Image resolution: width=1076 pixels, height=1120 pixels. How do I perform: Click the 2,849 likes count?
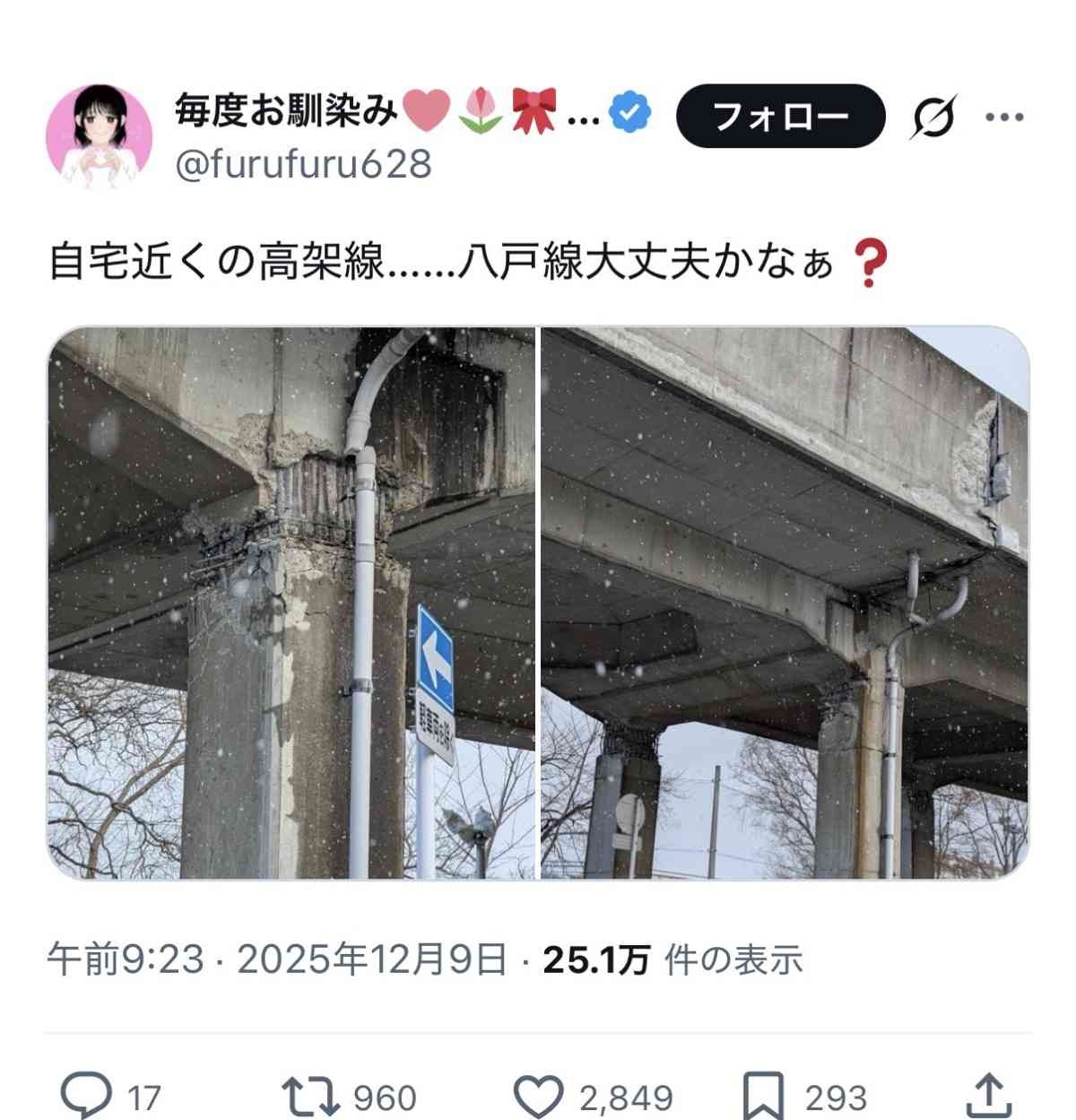coord(626,1098)
